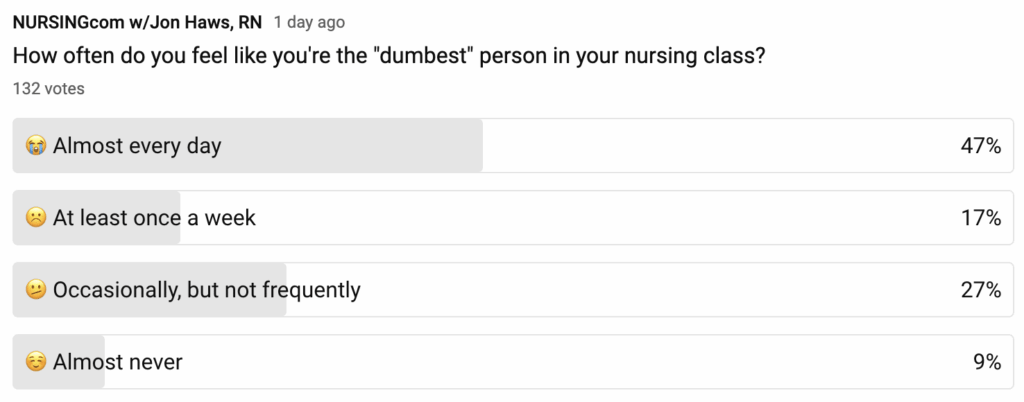Click the 27% result percentage
This screenshot has width=1024, height=402.
coord(980,290)
